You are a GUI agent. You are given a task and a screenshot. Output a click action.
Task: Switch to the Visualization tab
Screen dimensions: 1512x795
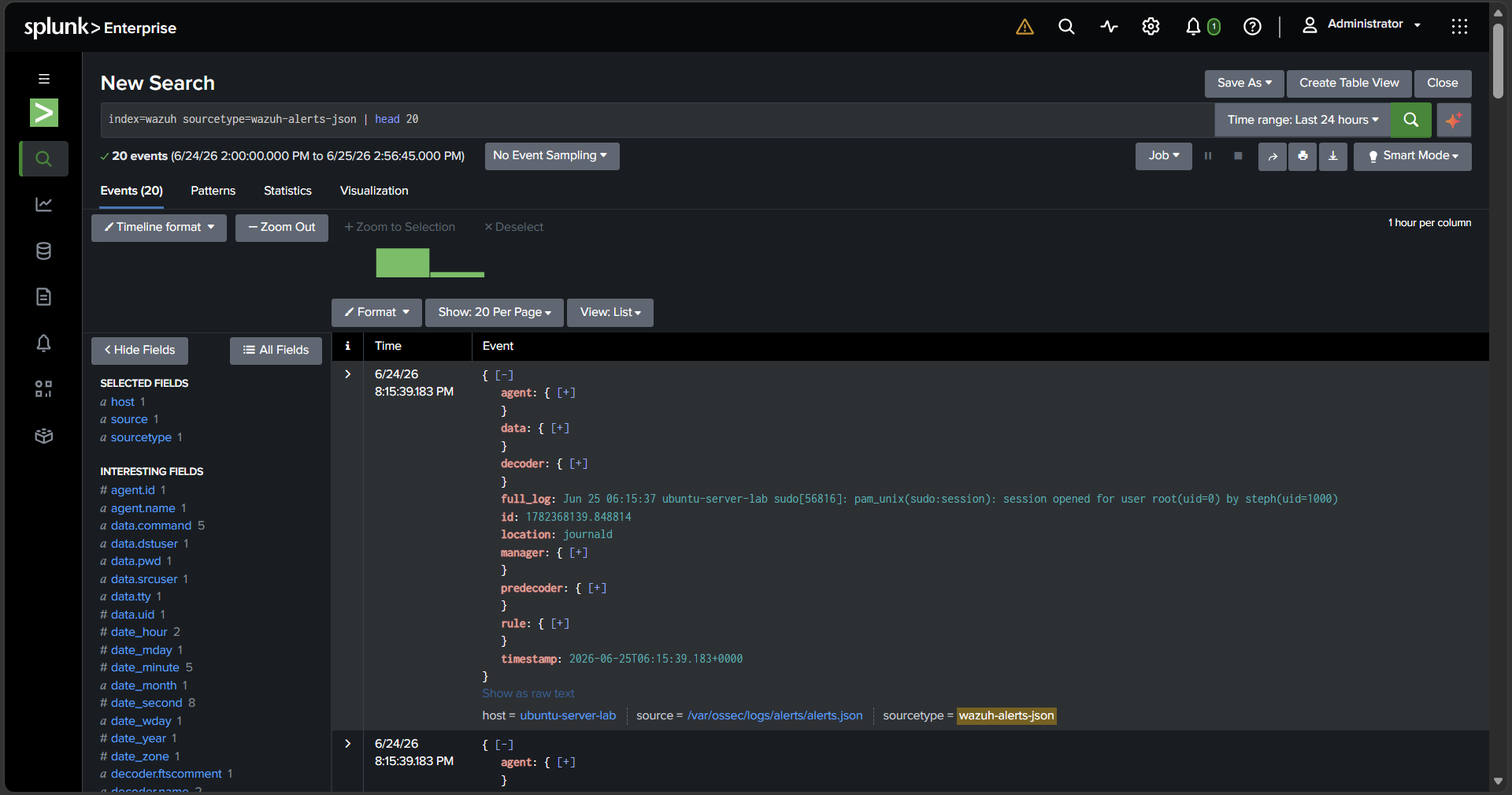(x=374, y=191)
